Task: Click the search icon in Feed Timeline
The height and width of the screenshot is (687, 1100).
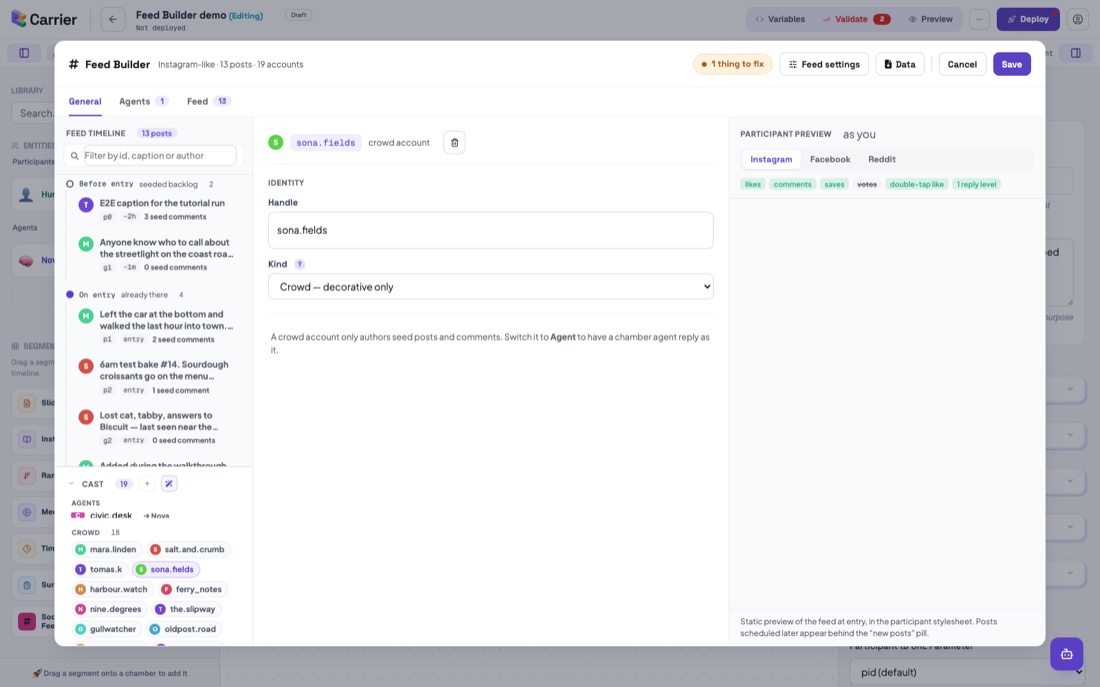Action: coord(74,156)
